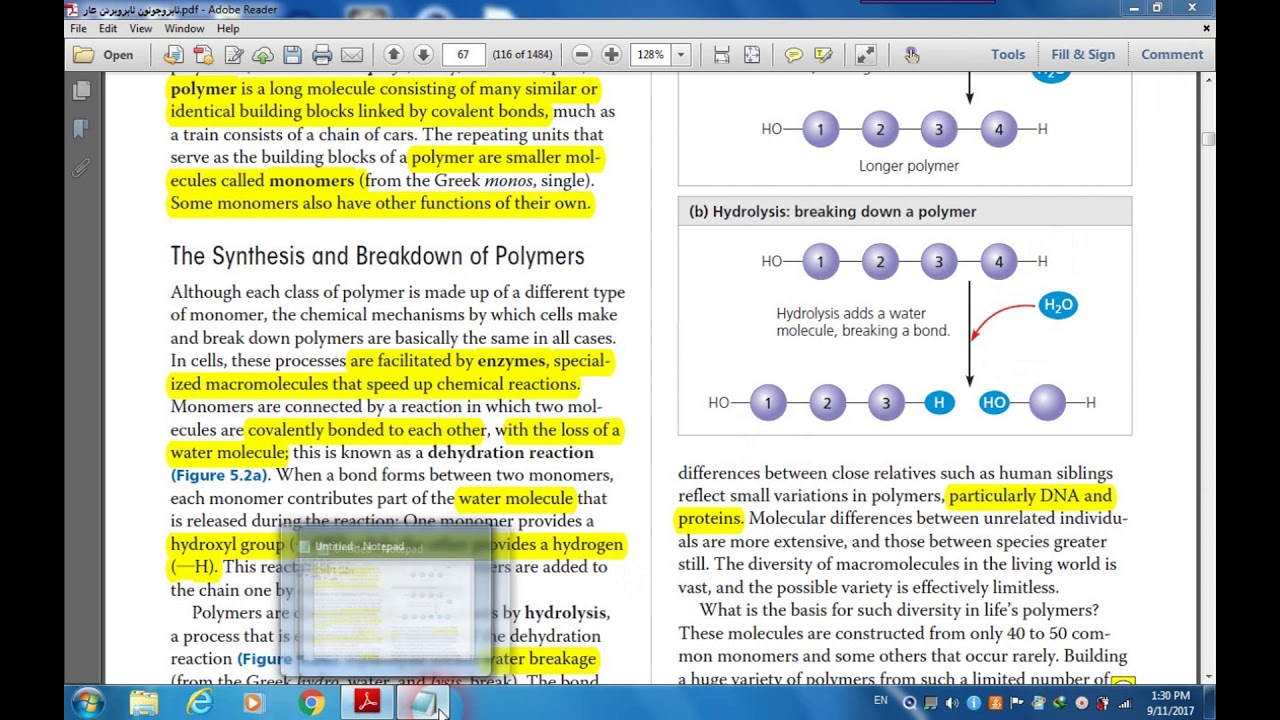Open the page thumbnails panel in sidebar
This screenshot has height=720, width=1280.
click(x=81, y=91)
